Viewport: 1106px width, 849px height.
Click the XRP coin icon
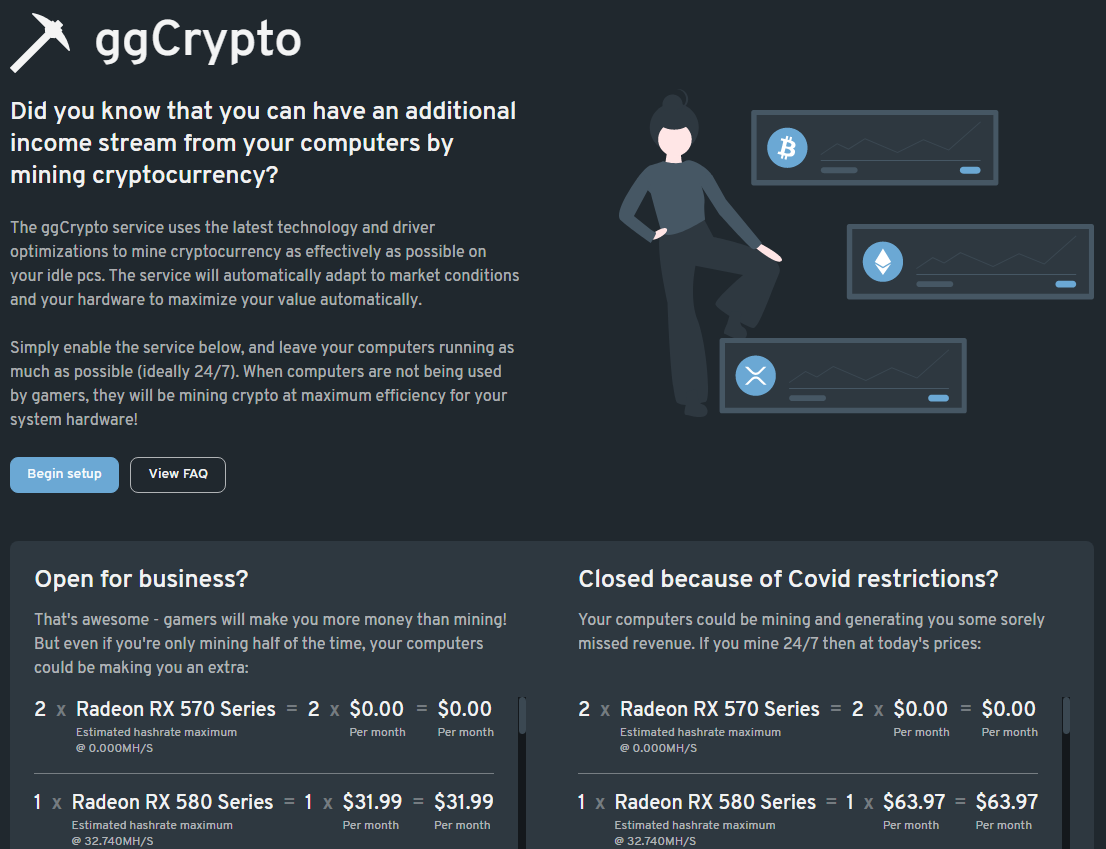click(x=755, y=376)
